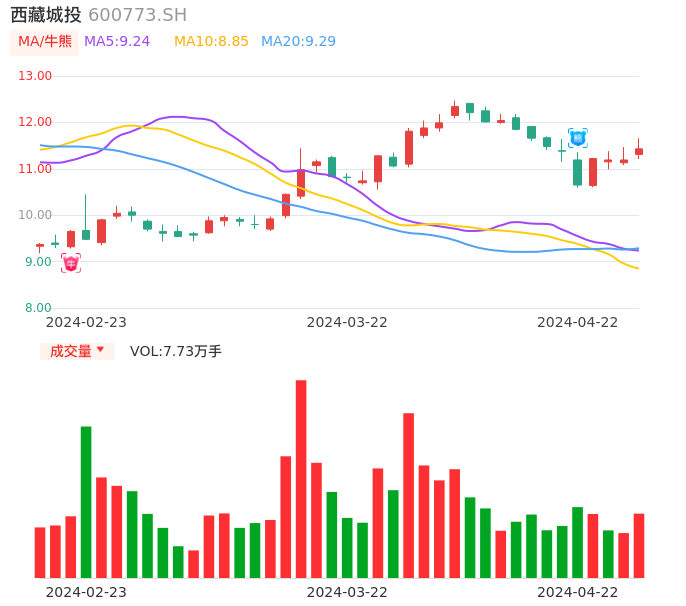
Task: Select the tallest red volume bar
Action: coord(301,478)
